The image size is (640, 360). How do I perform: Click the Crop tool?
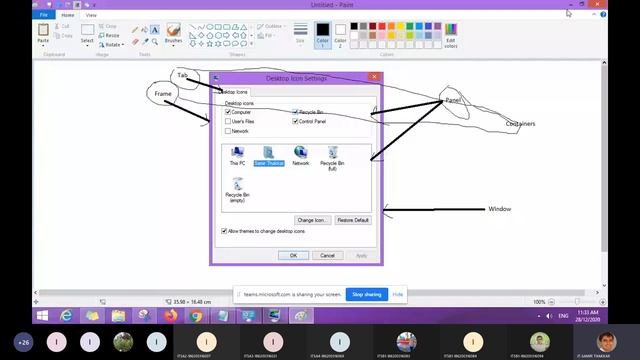tap(107, 26)
